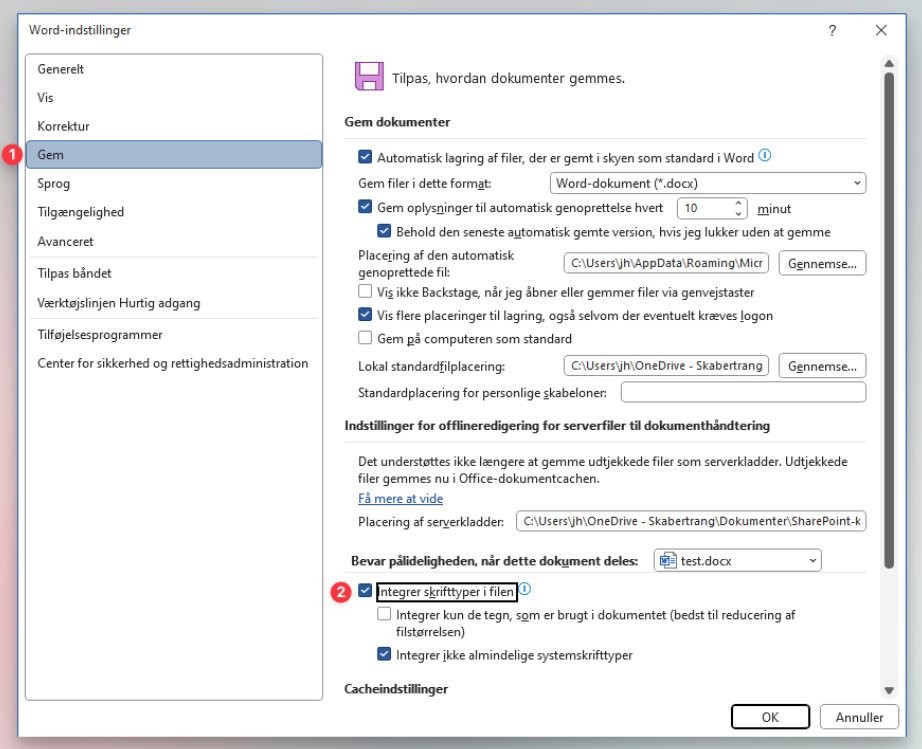Click the purple floppy disk save icon
Viewport: 922px width, 749px height.
coord(371,76)
